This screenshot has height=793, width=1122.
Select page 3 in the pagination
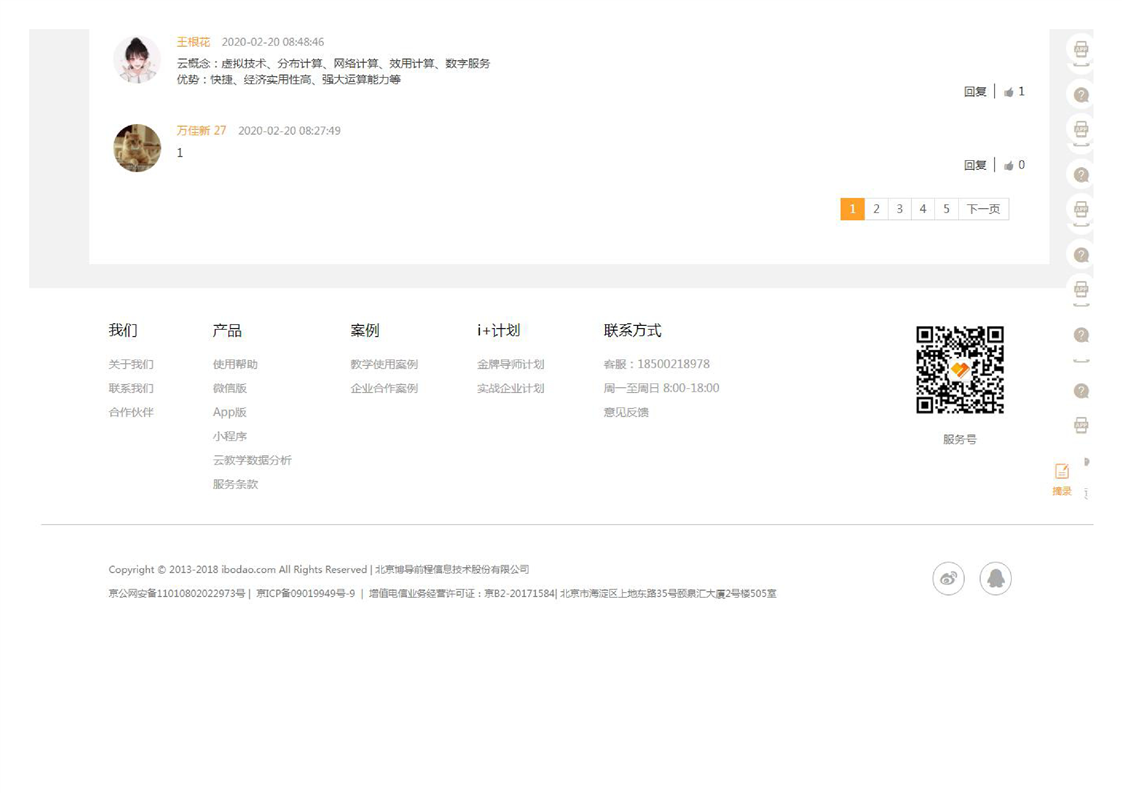pyautogui.click(x=899, y=209)
